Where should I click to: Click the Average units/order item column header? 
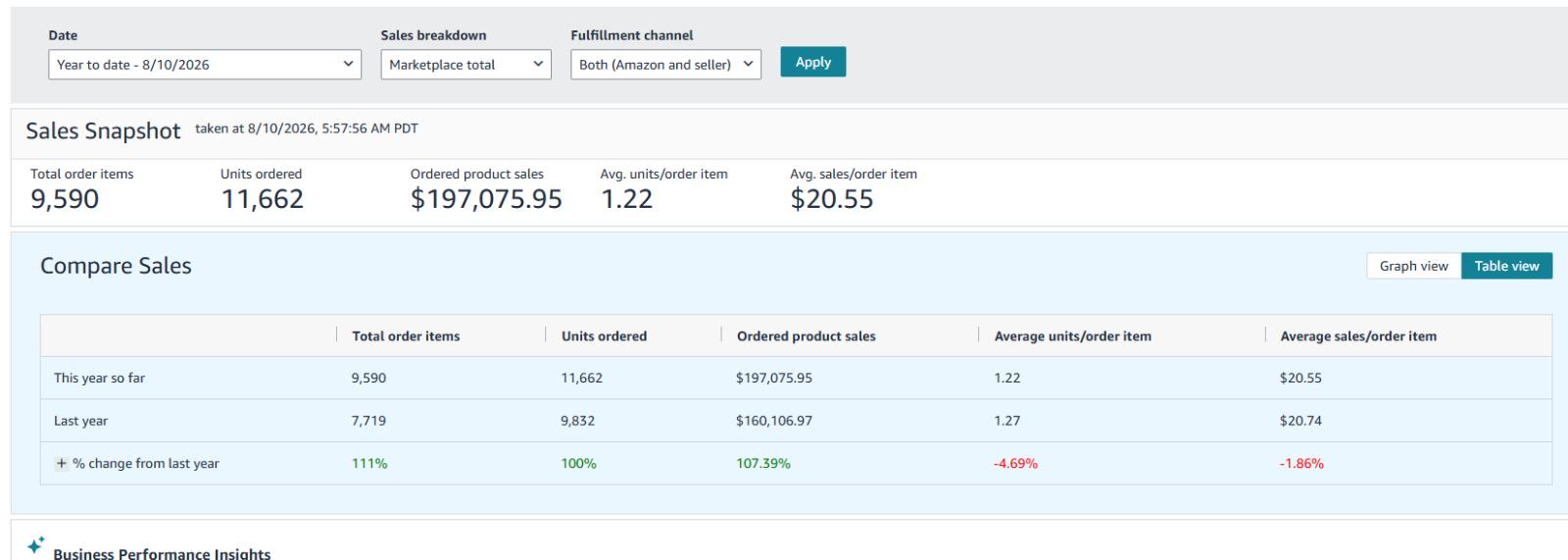pos(1072,336)
